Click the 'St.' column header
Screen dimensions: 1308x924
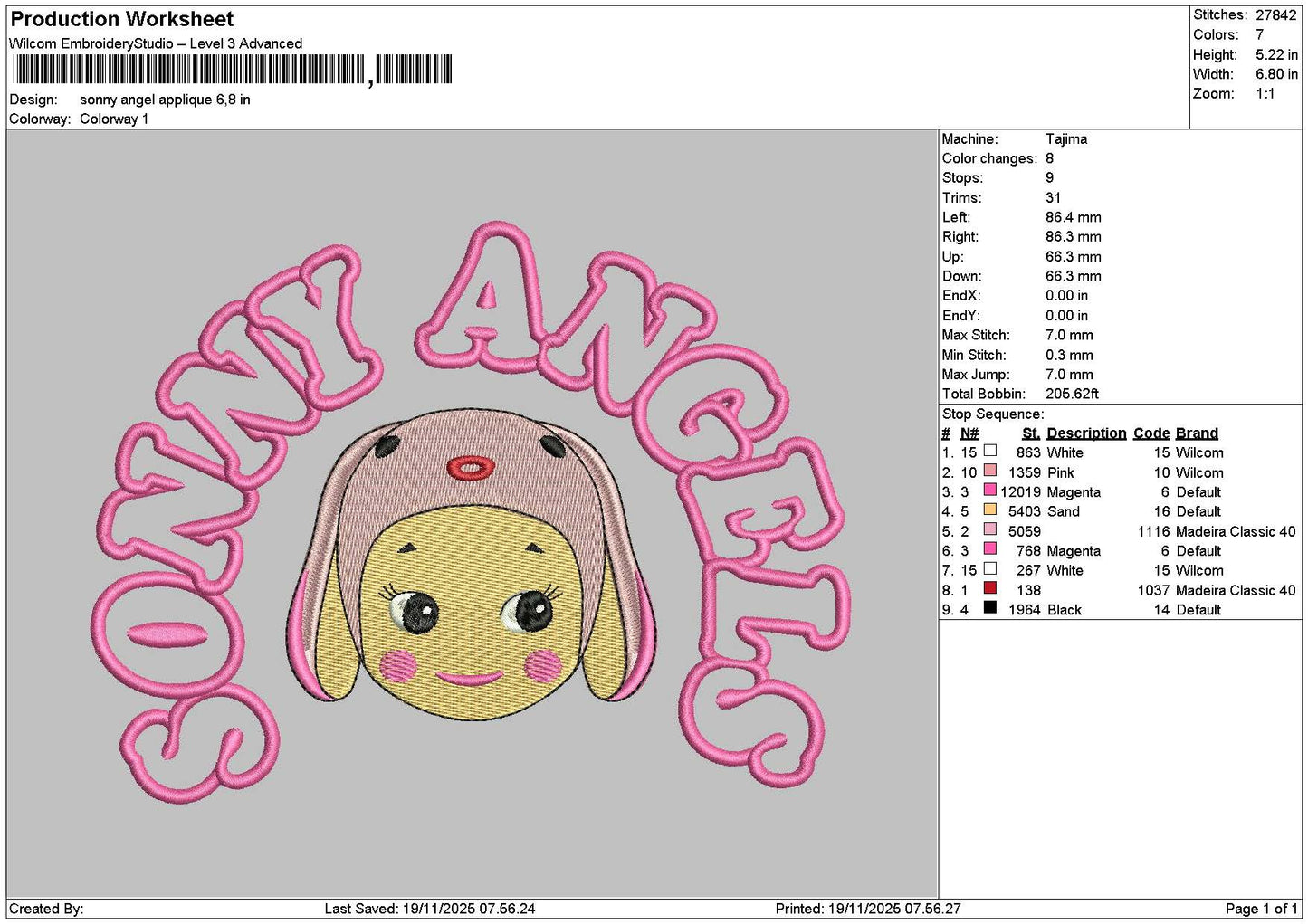(1031, 433)
